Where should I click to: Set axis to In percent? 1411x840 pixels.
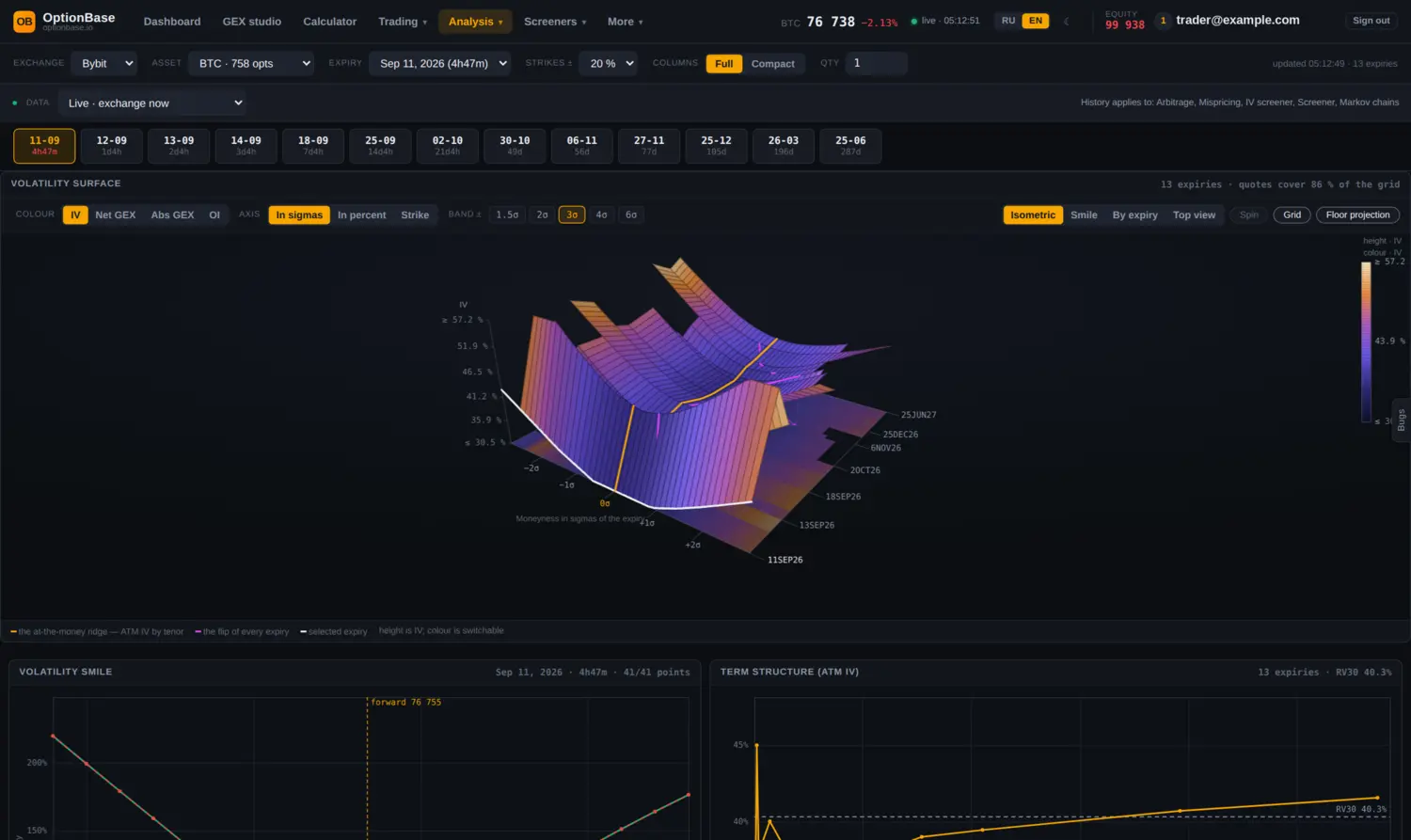[x=362, y=215]
